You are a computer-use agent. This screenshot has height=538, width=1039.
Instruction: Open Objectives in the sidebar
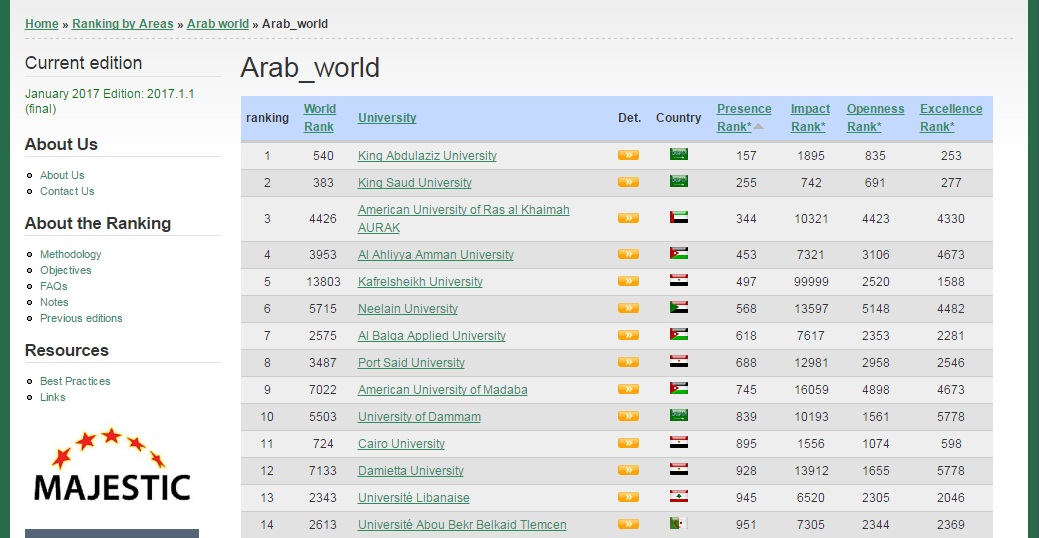pyautogui.click(x=66, y=270)
